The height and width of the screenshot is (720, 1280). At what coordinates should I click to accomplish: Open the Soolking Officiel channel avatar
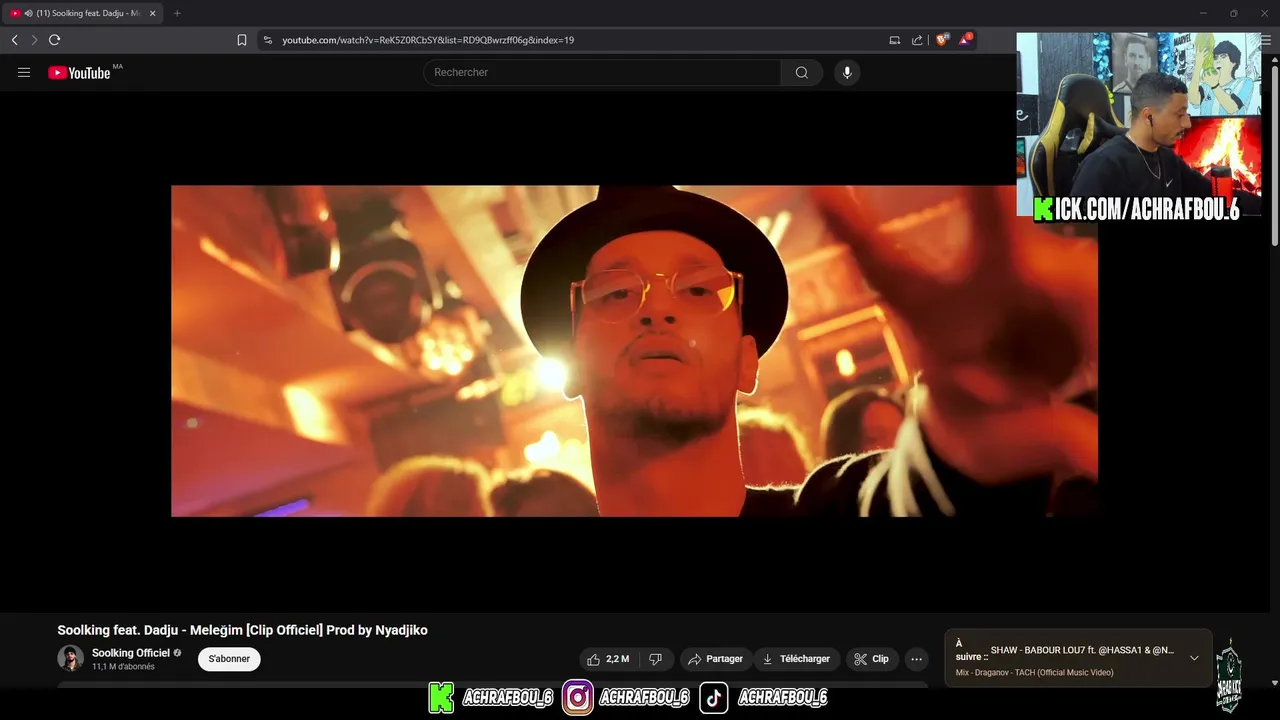pyautogui.click(x=70, y=658)
